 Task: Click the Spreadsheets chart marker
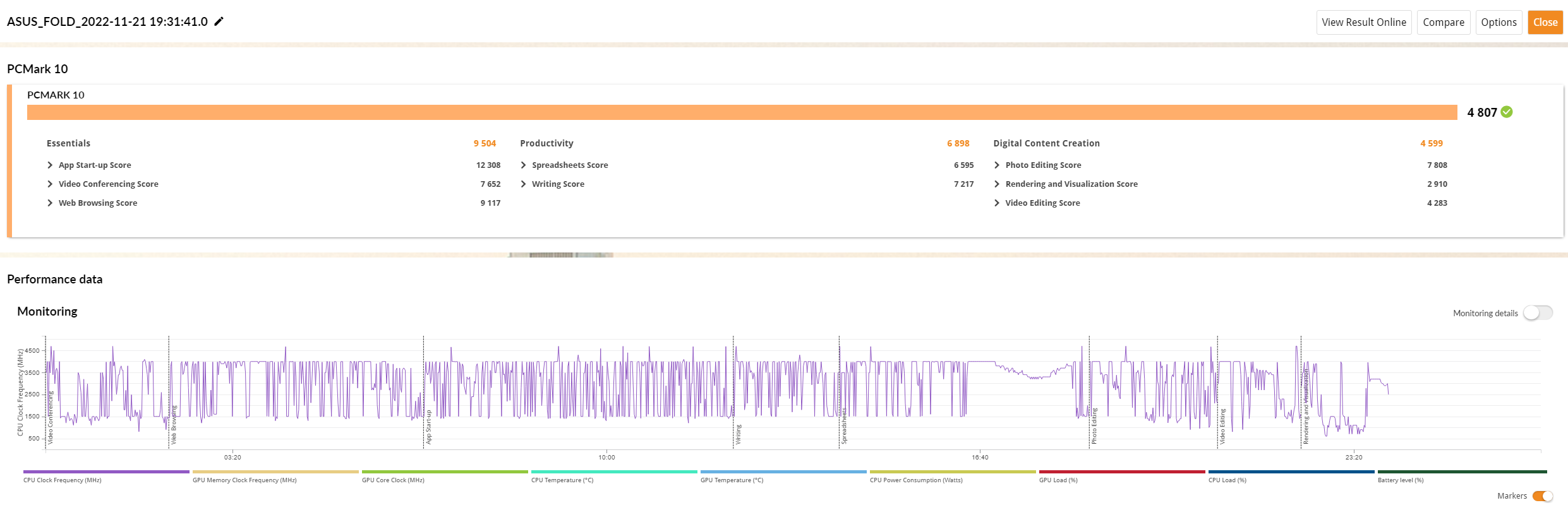click(x=843, y=427)
